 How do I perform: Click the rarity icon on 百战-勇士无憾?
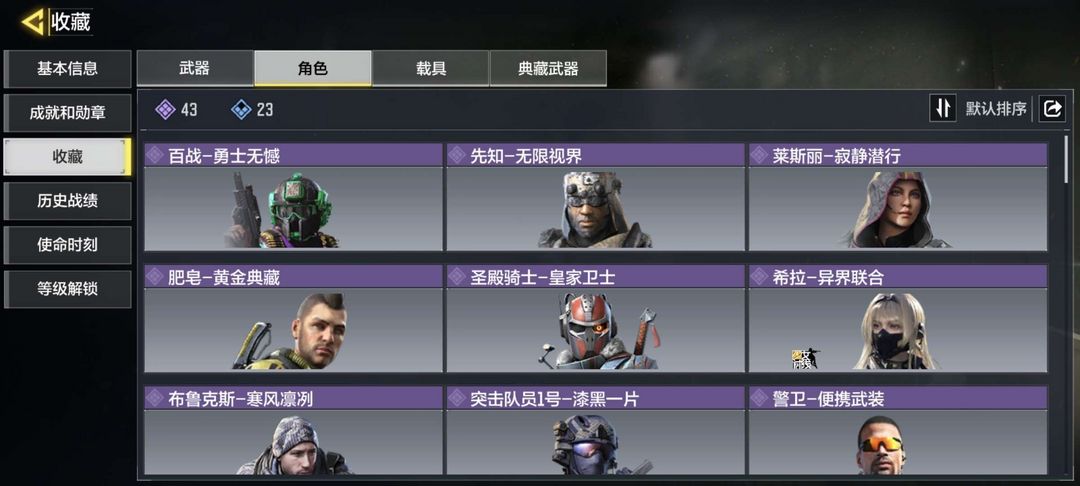point(156,156)
